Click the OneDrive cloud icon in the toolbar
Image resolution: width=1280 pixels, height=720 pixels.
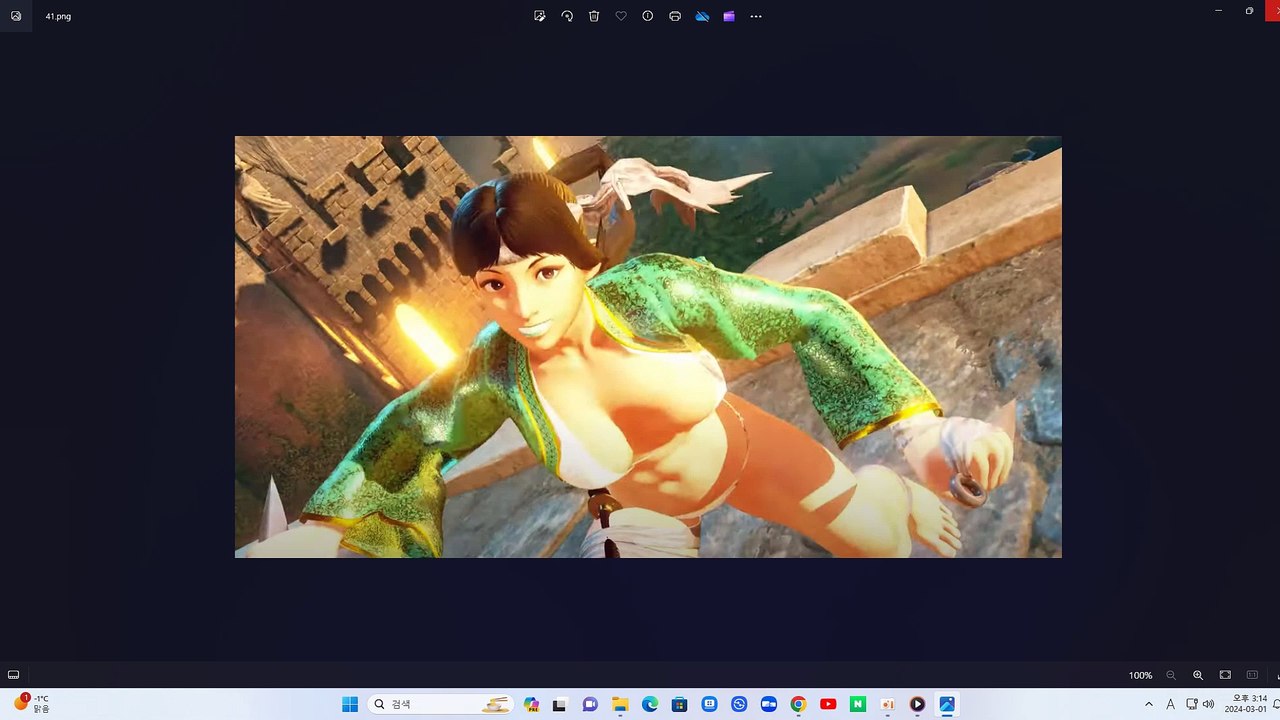click(702, 16)
